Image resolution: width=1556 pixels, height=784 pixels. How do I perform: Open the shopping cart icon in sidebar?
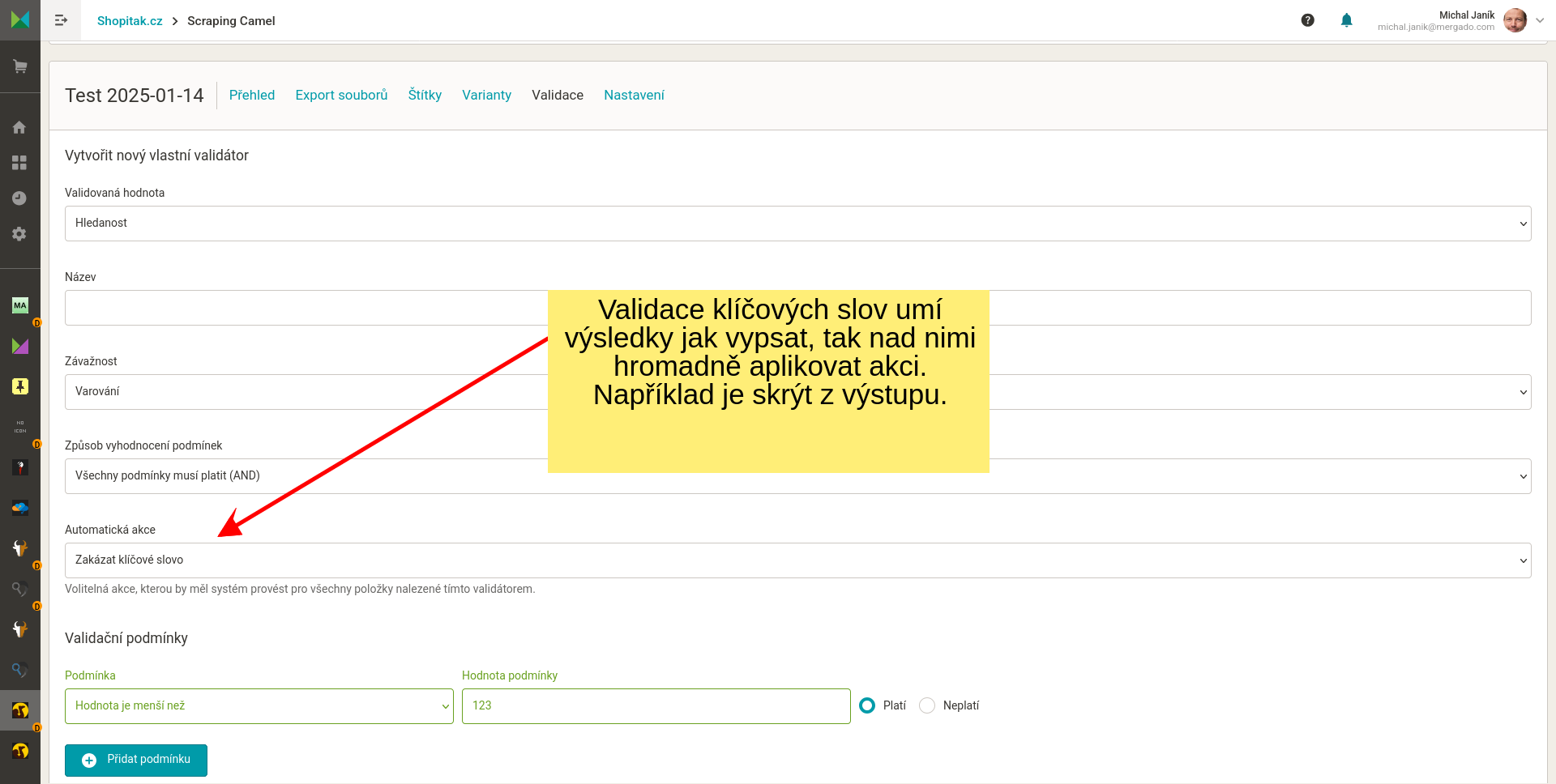click(x=20, y=66)
